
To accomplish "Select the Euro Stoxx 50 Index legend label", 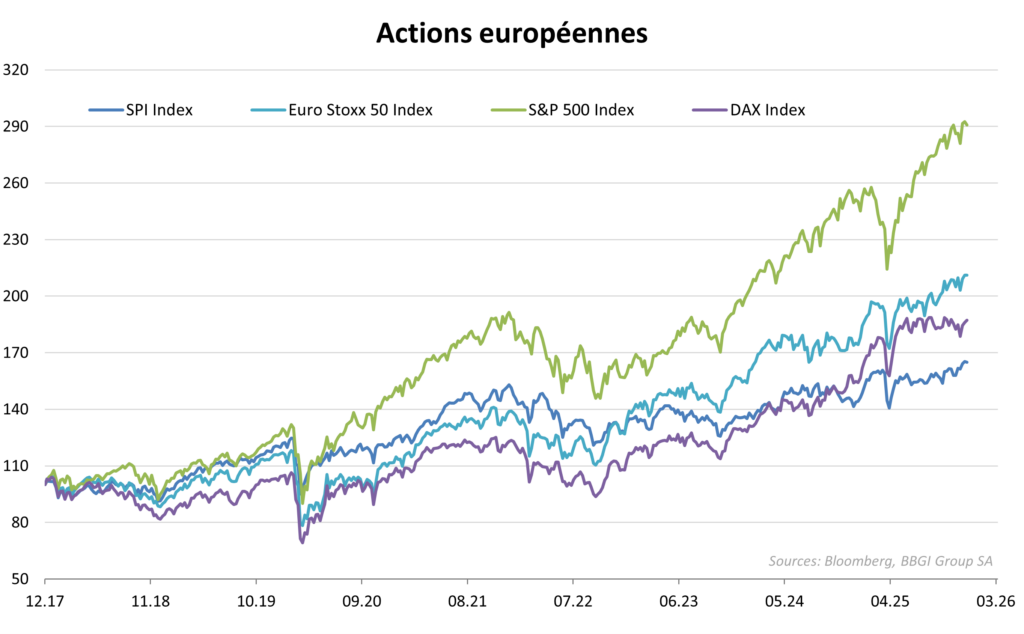I will [x=360, y=110].
